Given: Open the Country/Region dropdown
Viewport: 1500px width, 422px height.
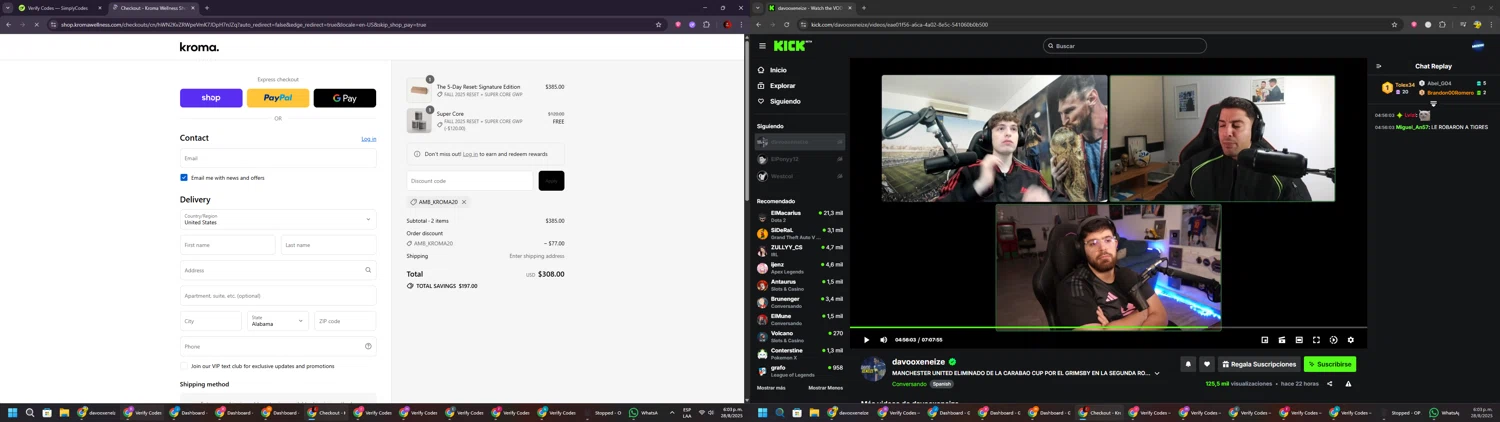Looking at the screenshot, I should pos(278,219).
